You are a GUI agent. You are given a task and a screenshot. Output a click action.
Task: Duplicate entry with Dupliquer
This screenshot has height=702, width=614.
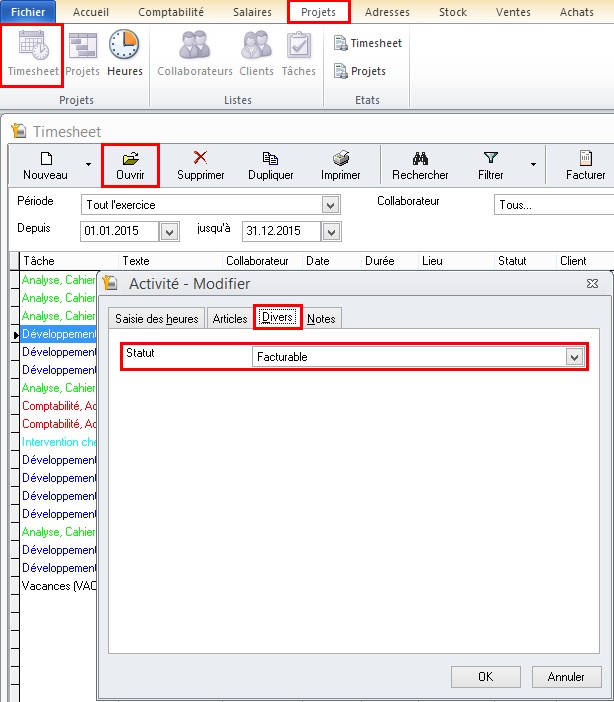[x=271, y=166]
